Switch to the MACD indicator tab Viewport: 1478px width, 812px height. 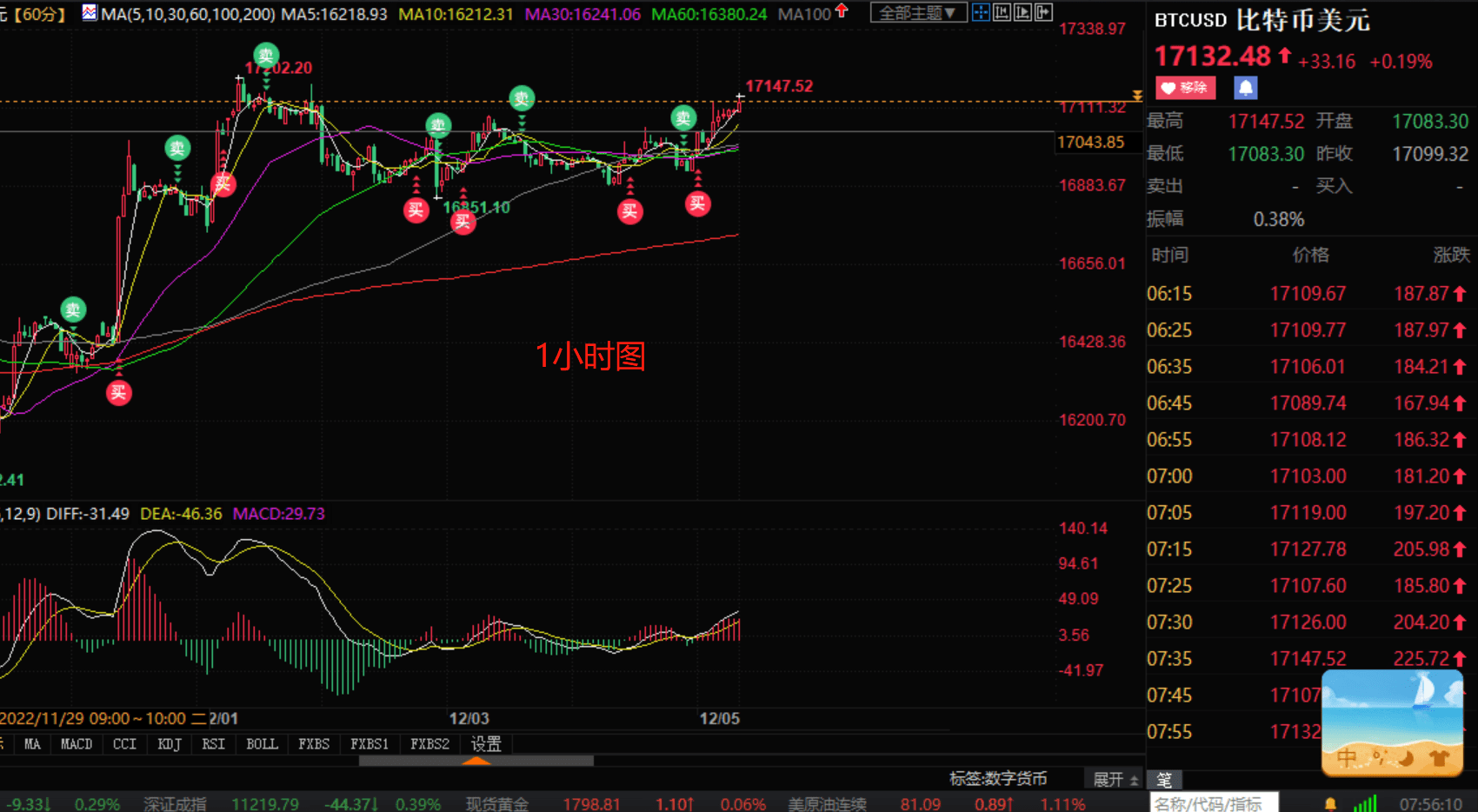[x=77, y=744]
